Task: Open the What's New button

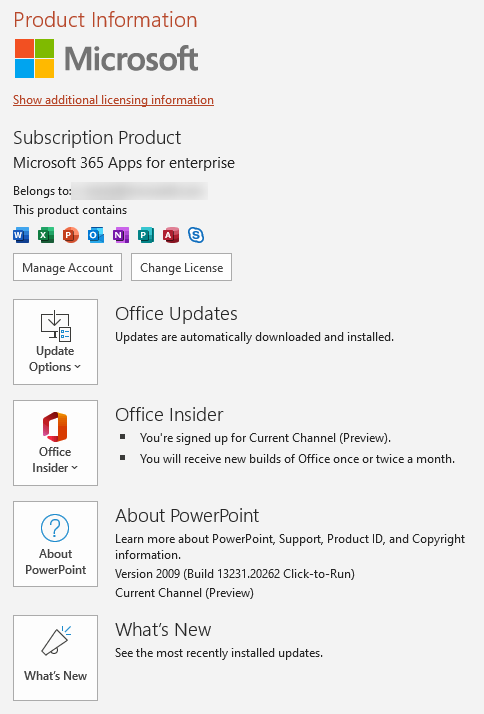Action: pos(56,658)
